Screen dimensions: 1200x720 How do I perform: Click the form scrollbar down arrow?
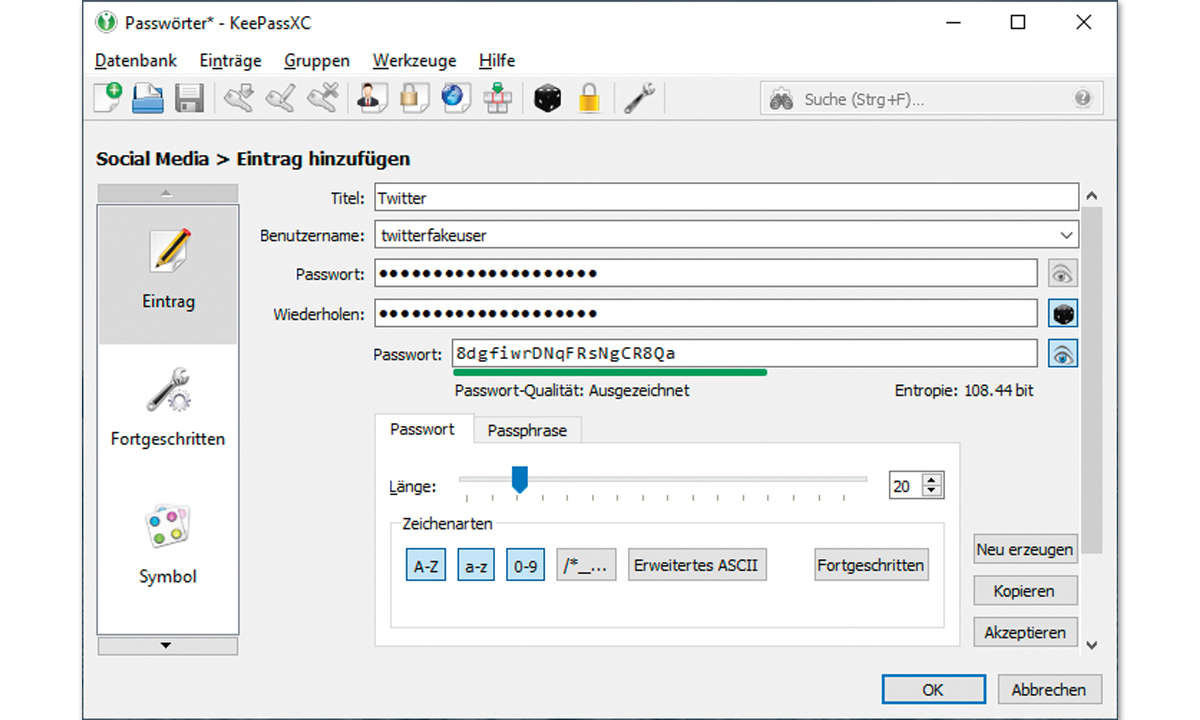1091,645
